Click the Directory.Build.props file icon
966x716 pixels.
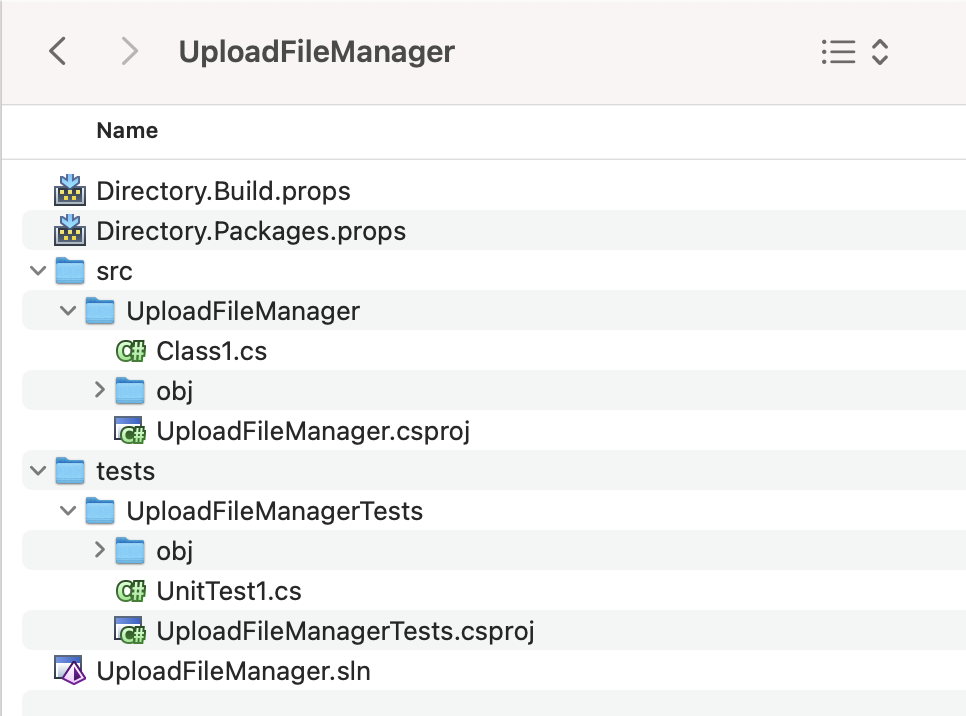click(x=70, y=190)
